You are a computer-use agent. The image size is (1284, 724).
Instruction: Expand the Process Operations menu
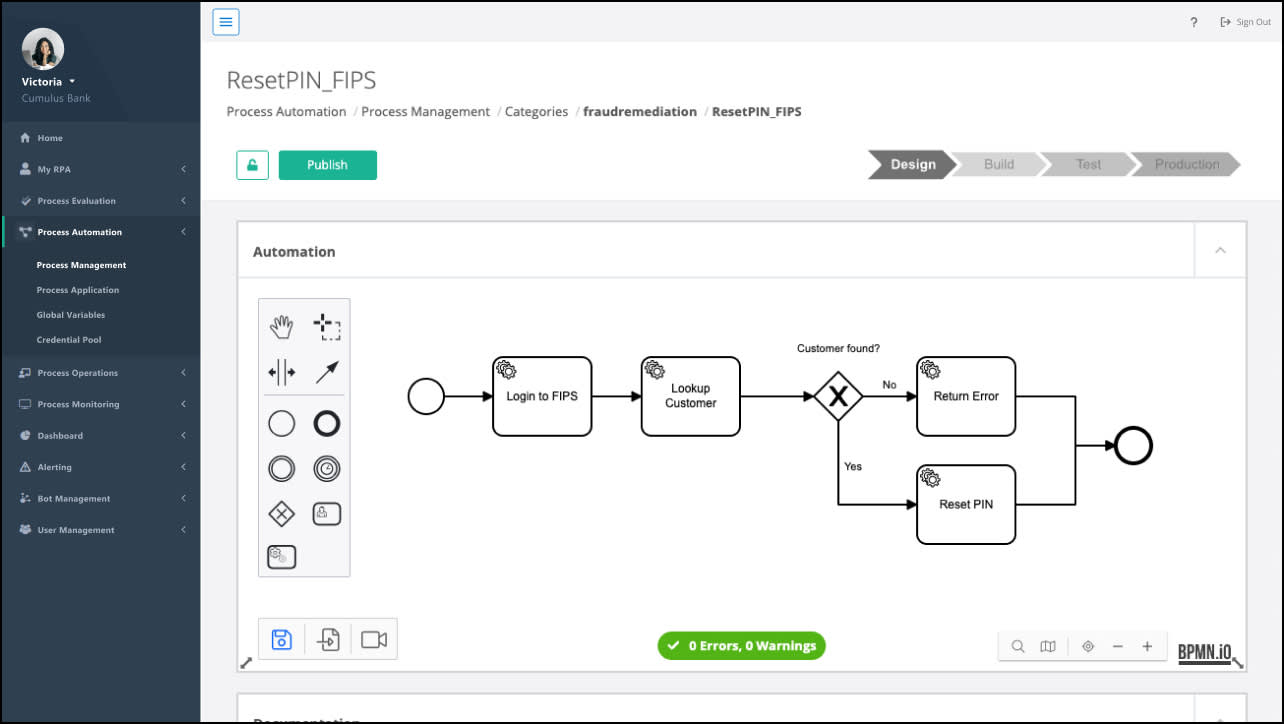coord(100,373)
